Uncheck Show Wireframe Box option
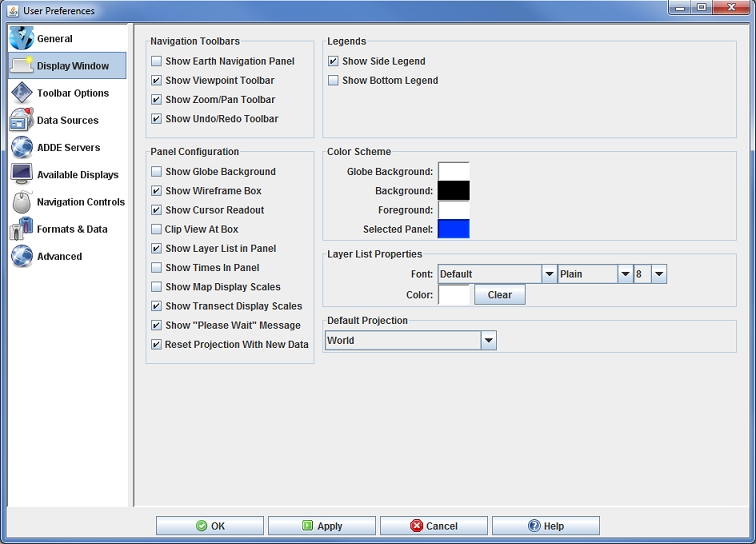This screenshot has height=544, width=756. pyautogui.click(x=156, y=191)
